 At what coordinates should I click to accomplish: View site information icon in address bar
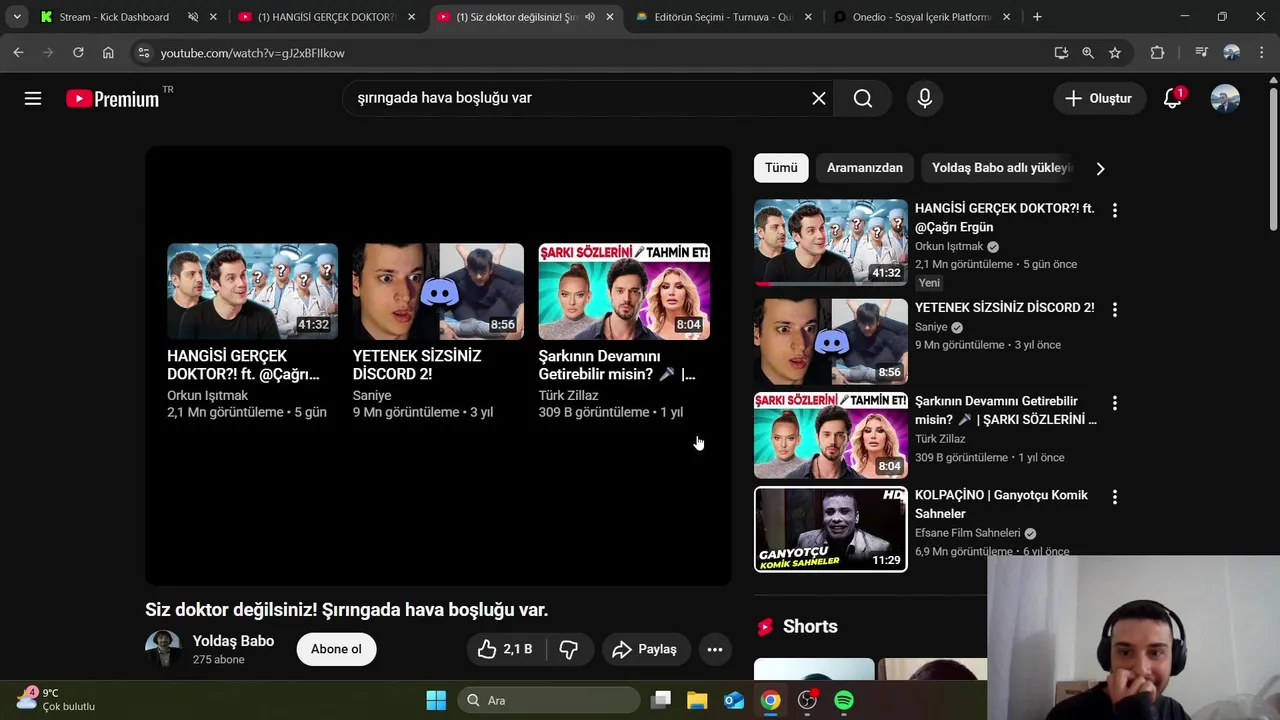coord(143,53)
